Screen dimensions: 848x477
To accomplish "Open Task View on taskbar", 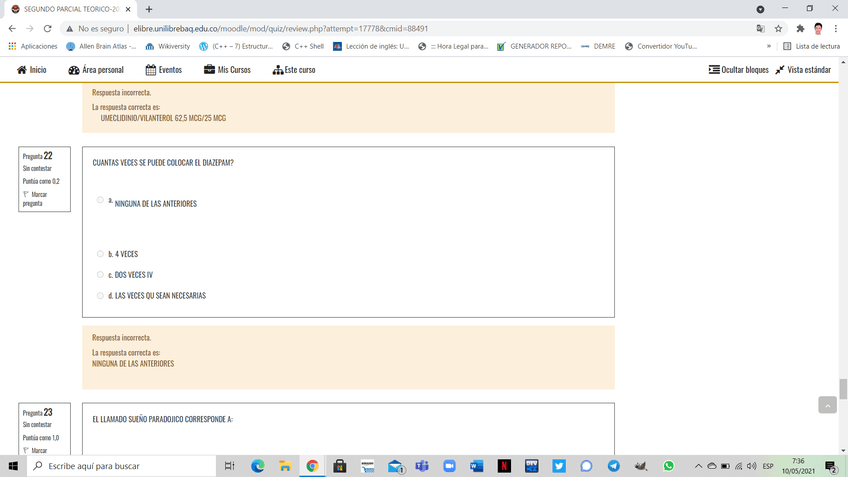I will pos(229,466).
